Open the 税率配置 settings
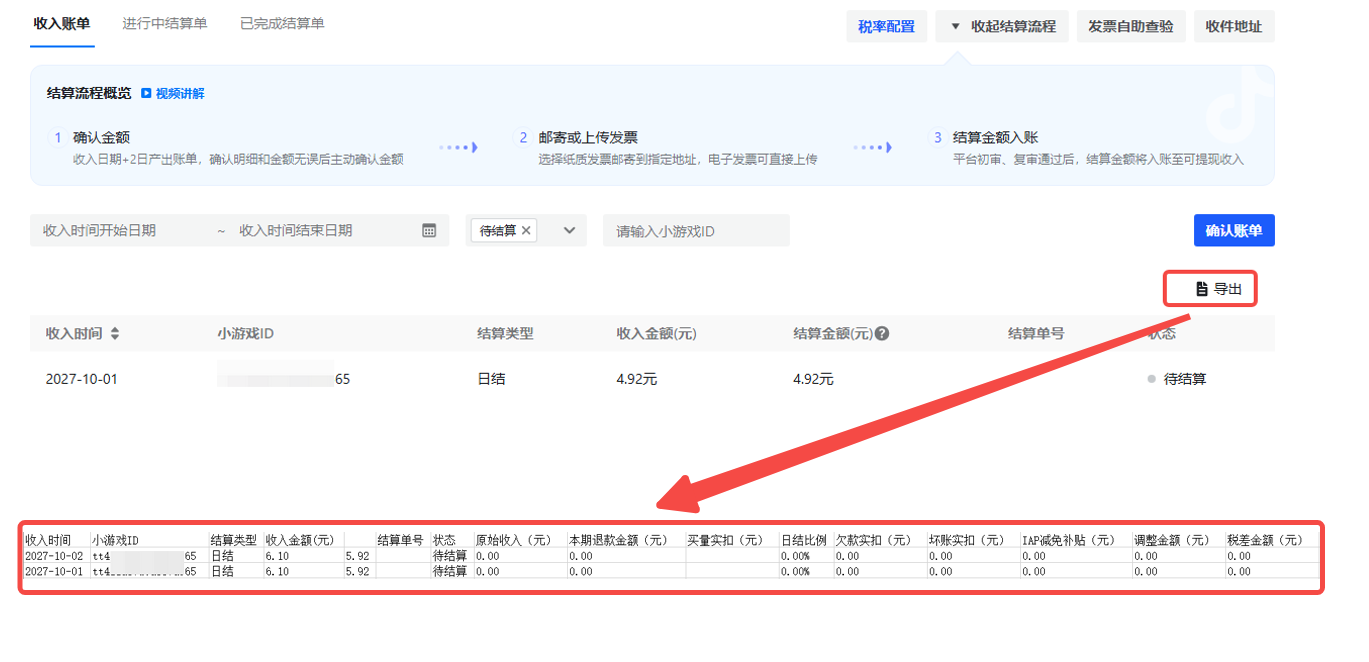This screenshot has height=662, width=1369. pyautogui.click(x=886, y=27)
